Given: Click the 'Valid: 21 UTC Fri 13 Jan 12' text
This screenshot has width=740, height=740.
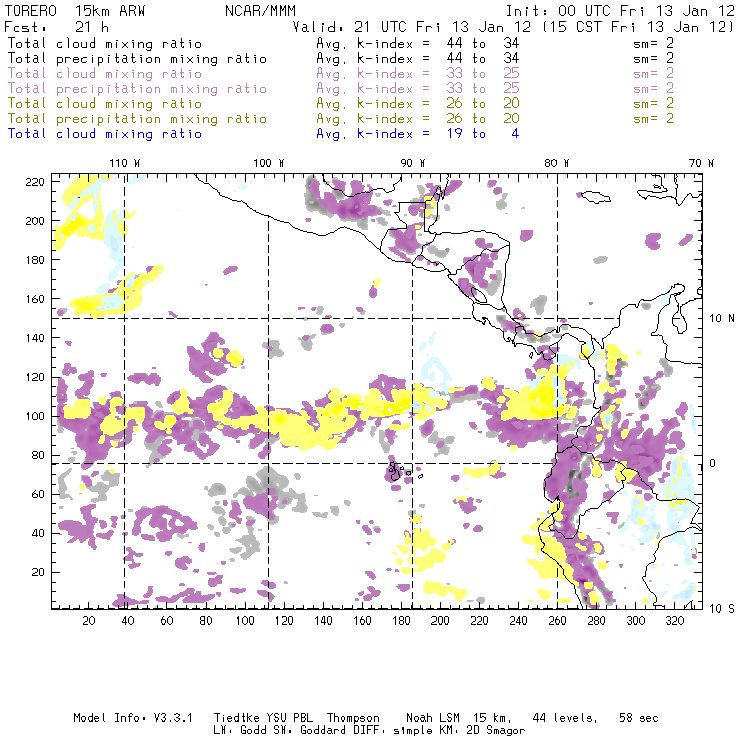Looking at the screenshot, I should click(412, 27).
